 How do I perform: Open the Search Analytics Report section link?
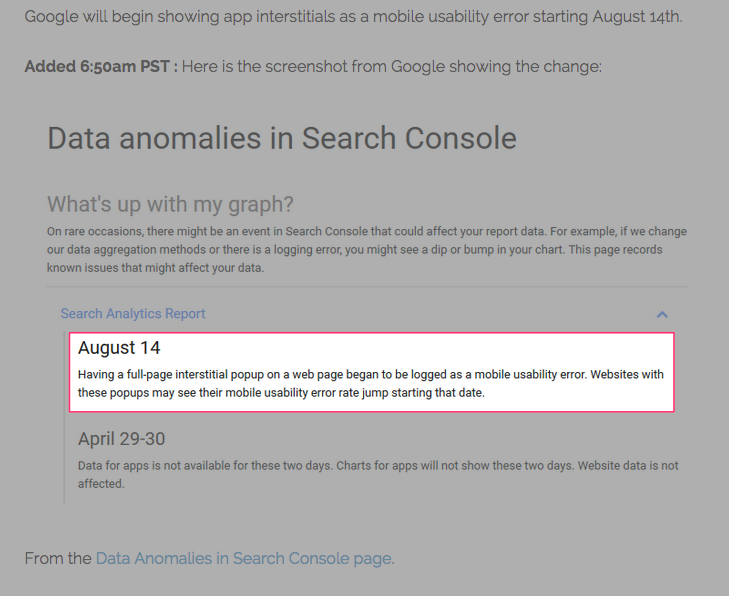133,313
